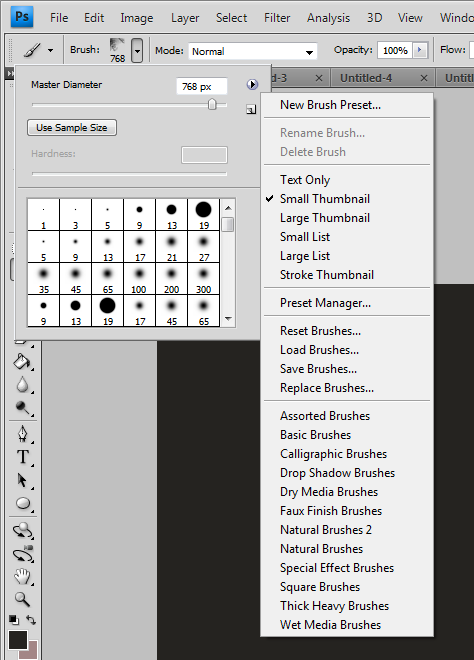Click the Photoshop Ps logo icon

coord(22,17)
